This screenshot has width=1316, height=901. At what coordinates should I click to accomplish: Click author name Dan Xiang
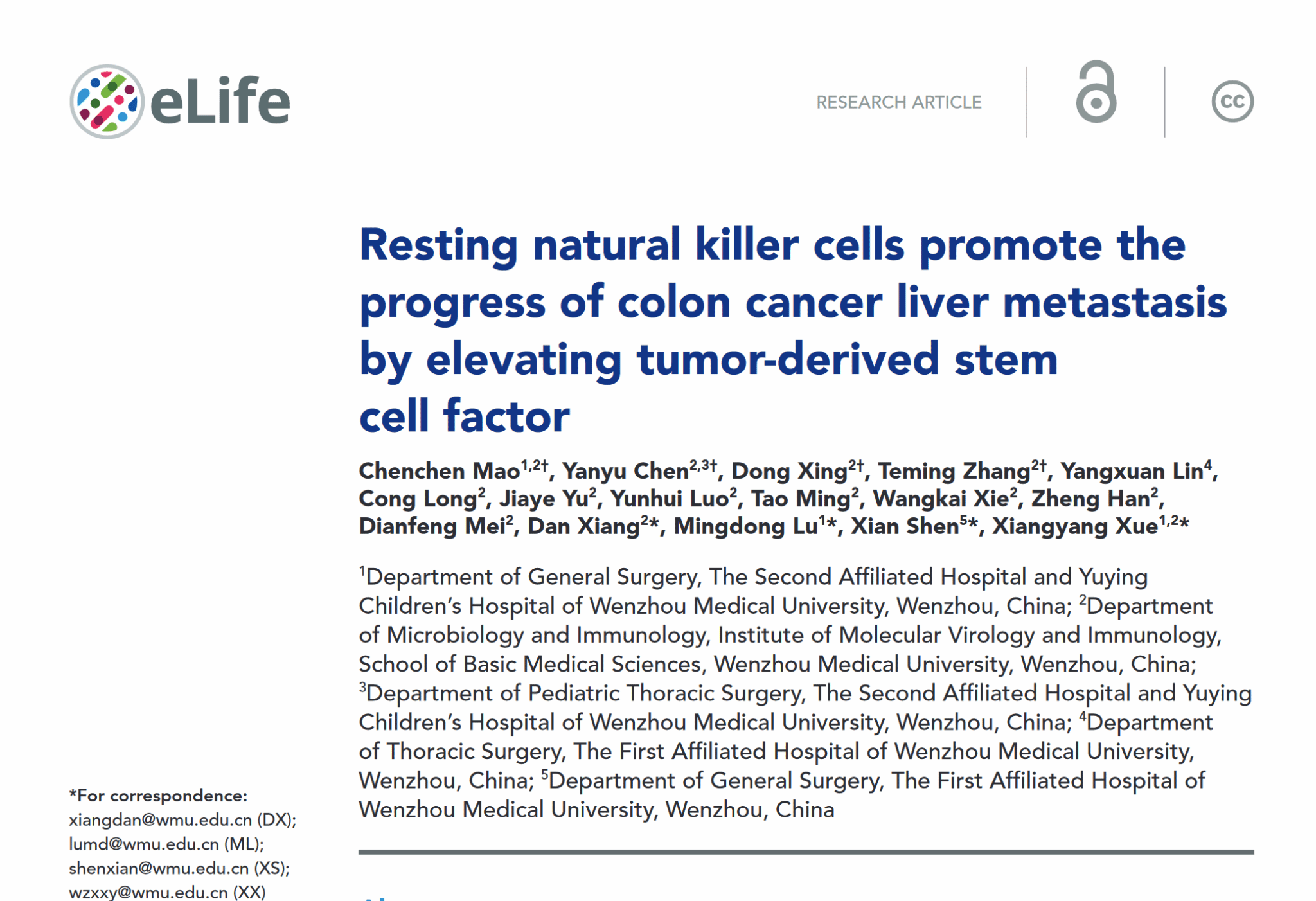583,526
